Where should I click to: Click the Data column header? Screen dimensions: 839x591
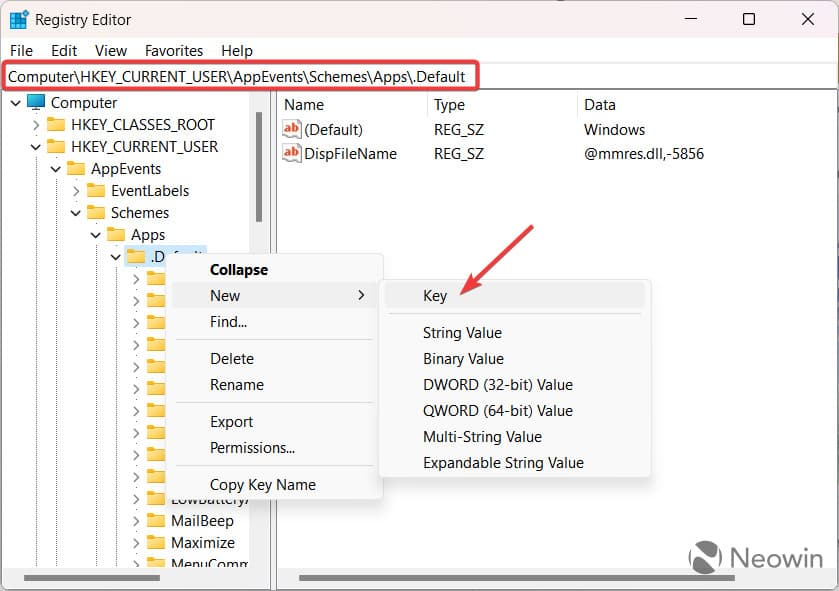(x=600, y=105)
